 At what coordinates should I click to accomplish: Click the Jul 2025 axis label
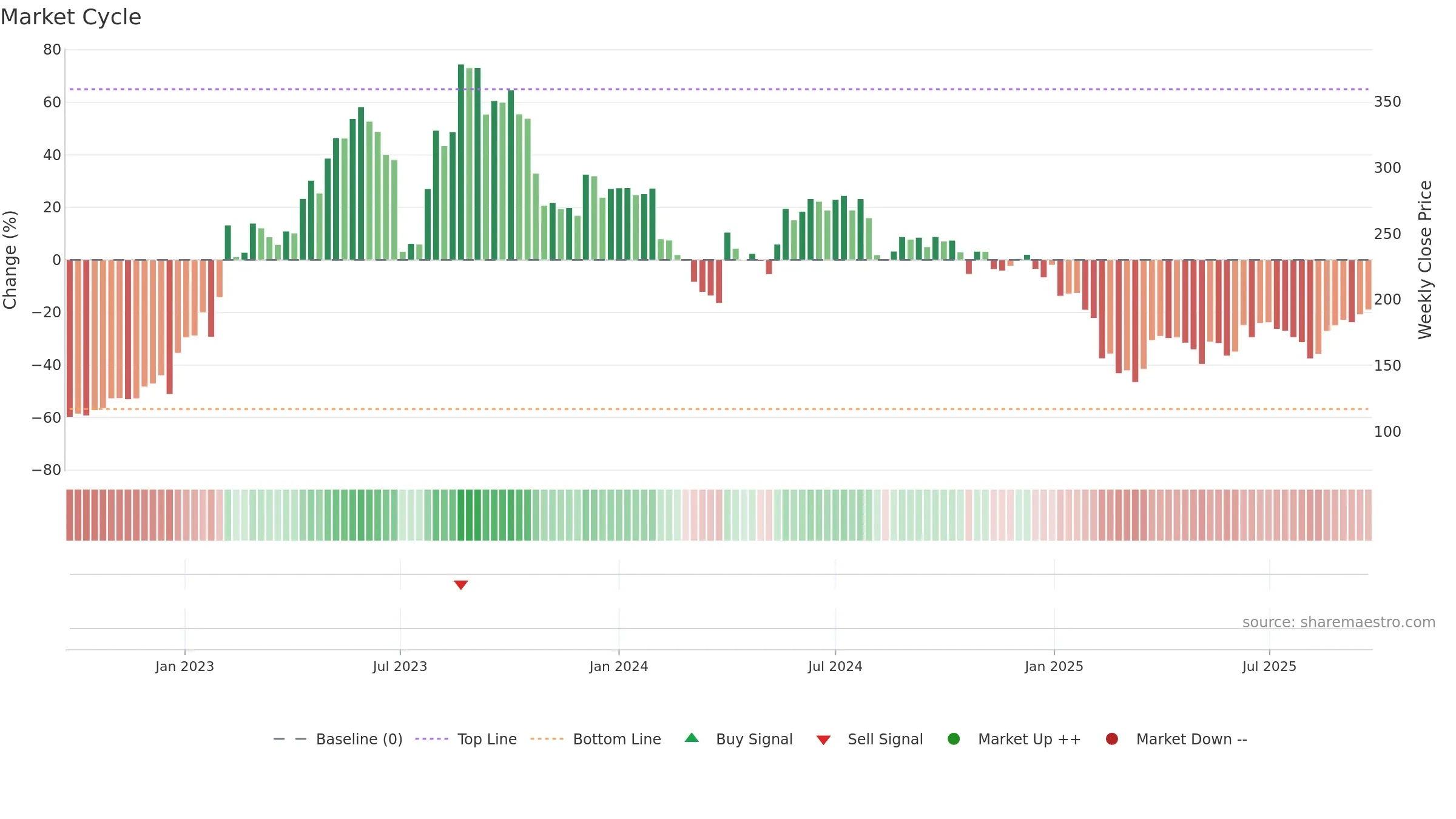(1269, 666)
